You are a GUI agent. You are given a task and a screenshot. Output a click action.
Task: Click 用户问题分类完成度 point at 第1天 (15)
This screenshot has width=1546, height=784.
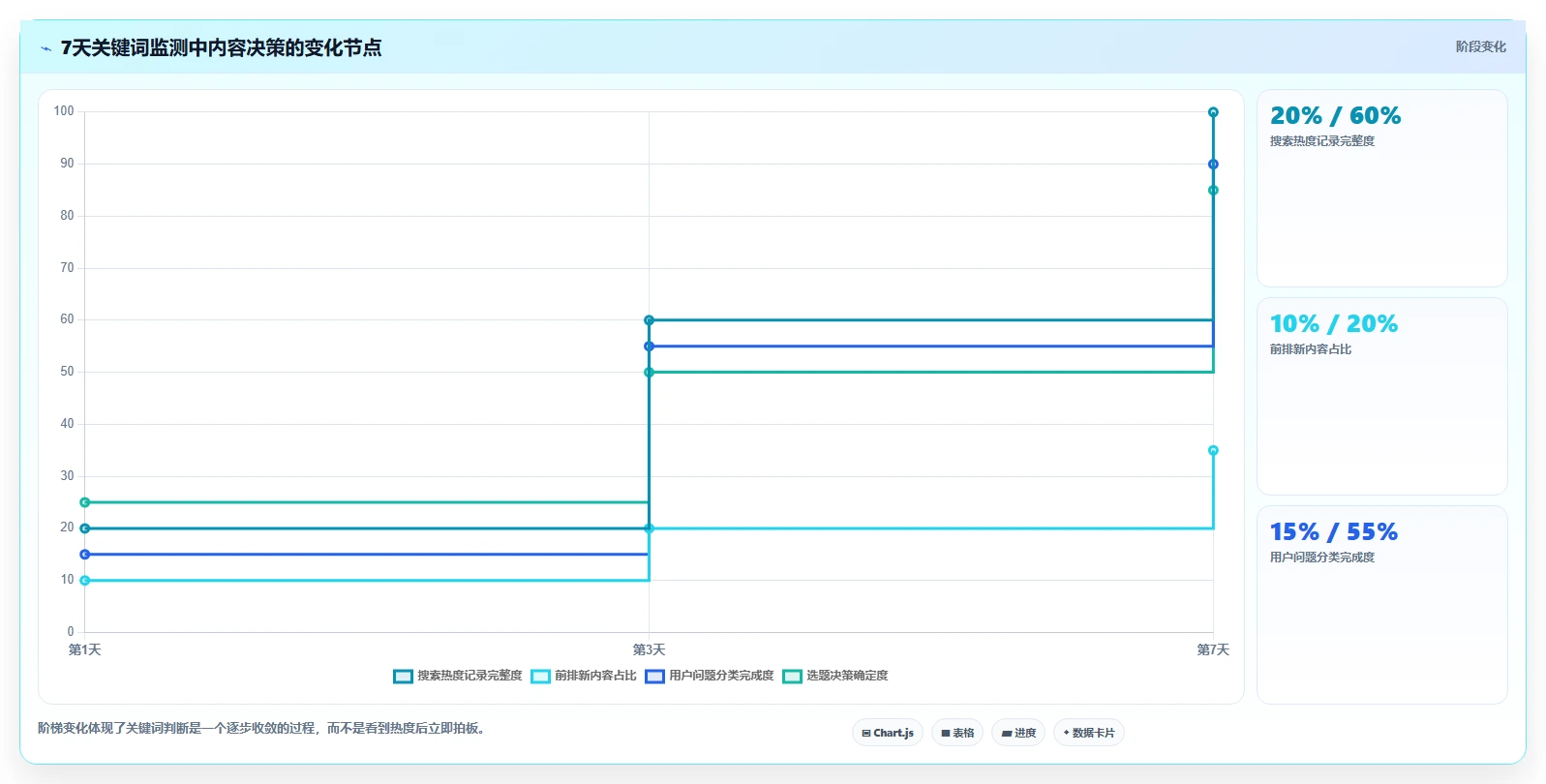pyautogui.click(x=84, y=555)
